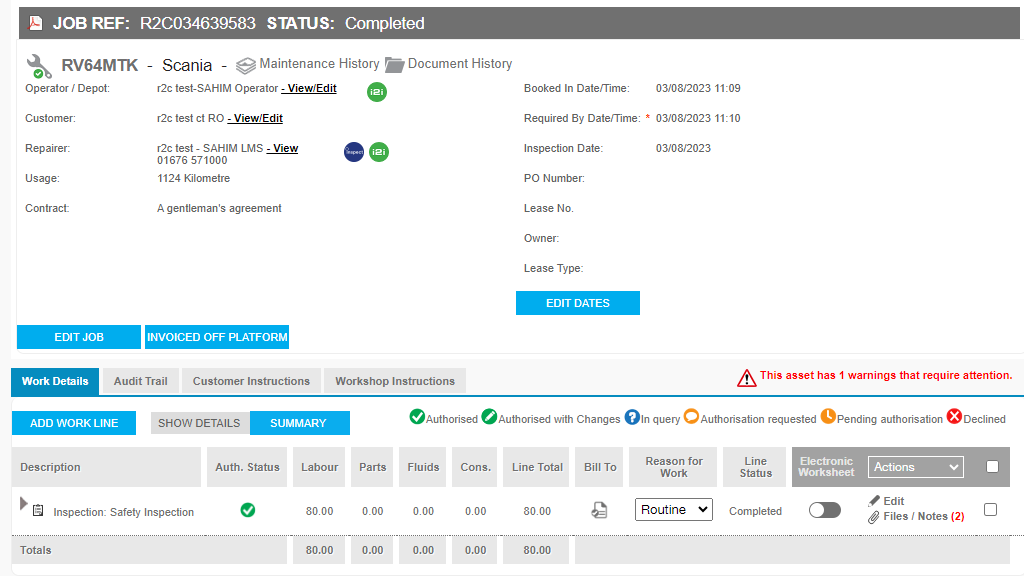Expand the Safety Inspection work line
The width and height of the screenshot is (1024, 576).
click(24, 503)
